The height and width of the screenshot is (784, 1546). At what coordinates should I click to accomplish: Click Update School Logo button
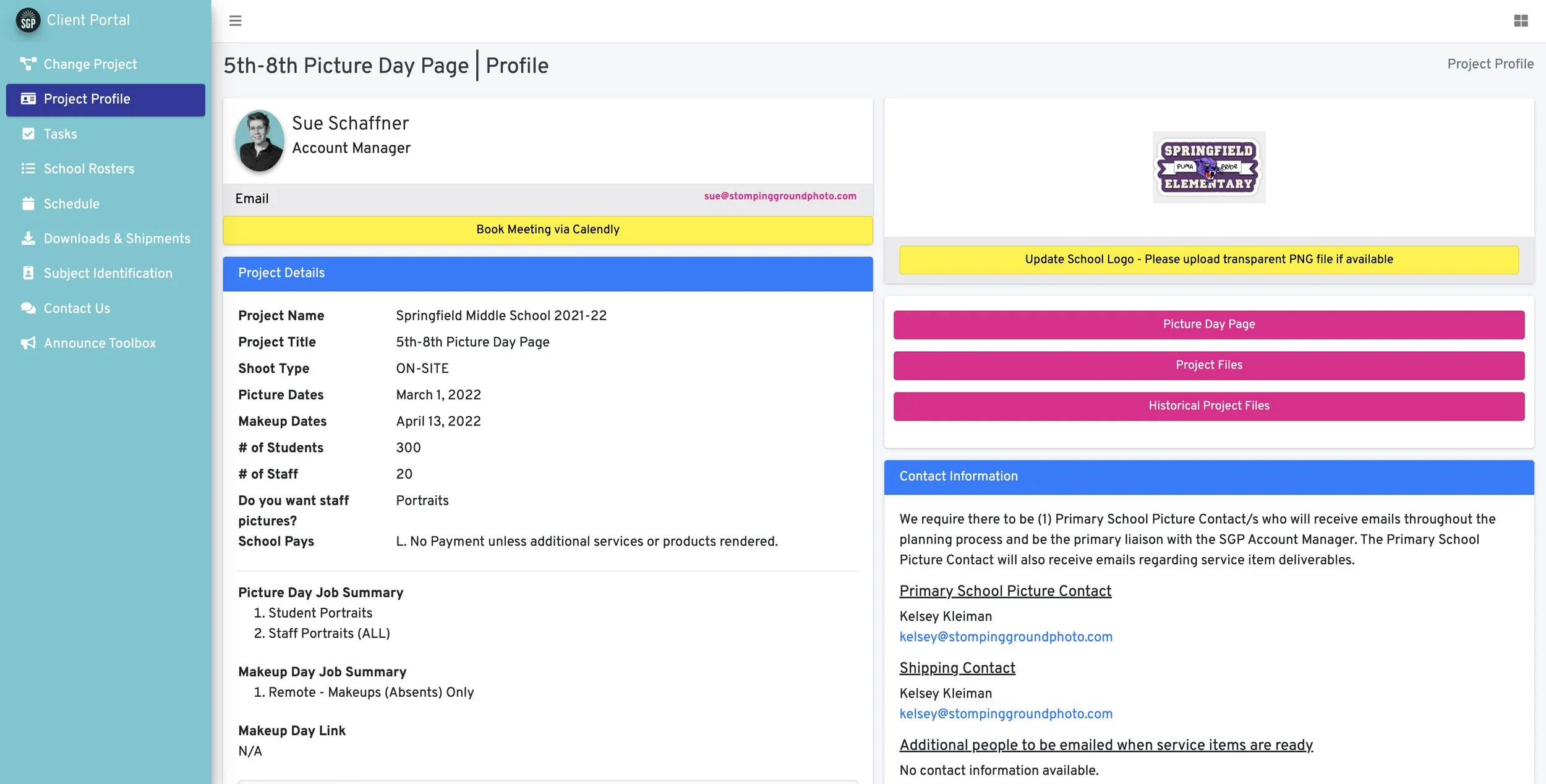(1208, 259)
